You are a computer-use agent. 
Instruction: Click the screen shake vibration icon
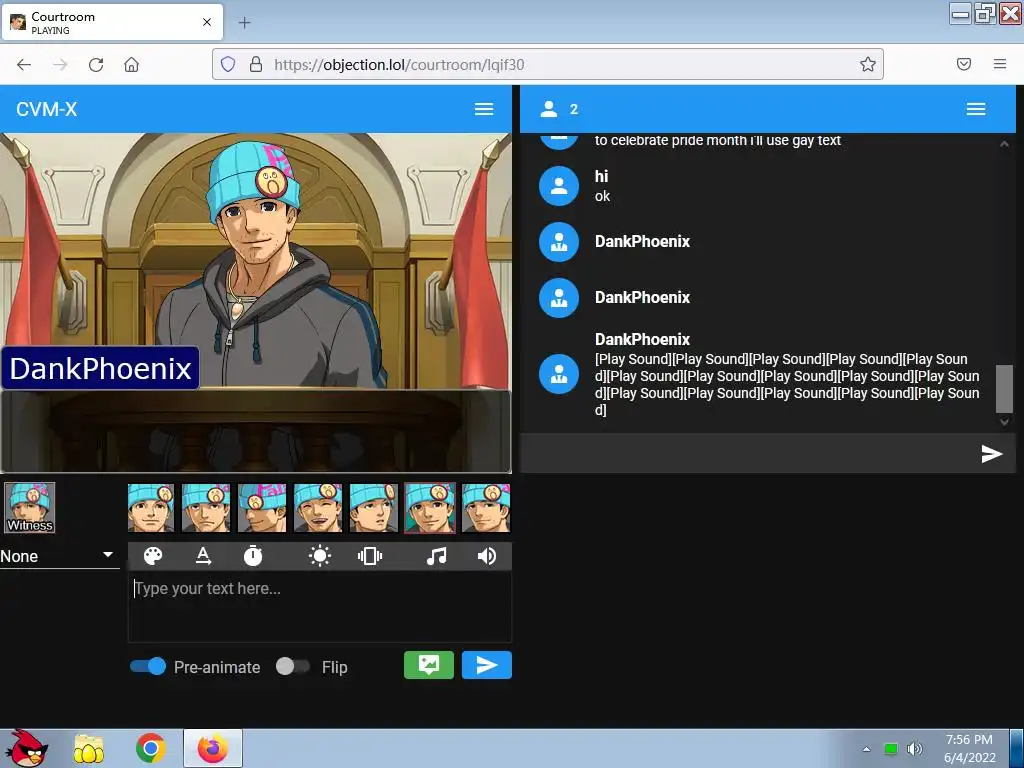click(370, 556)
